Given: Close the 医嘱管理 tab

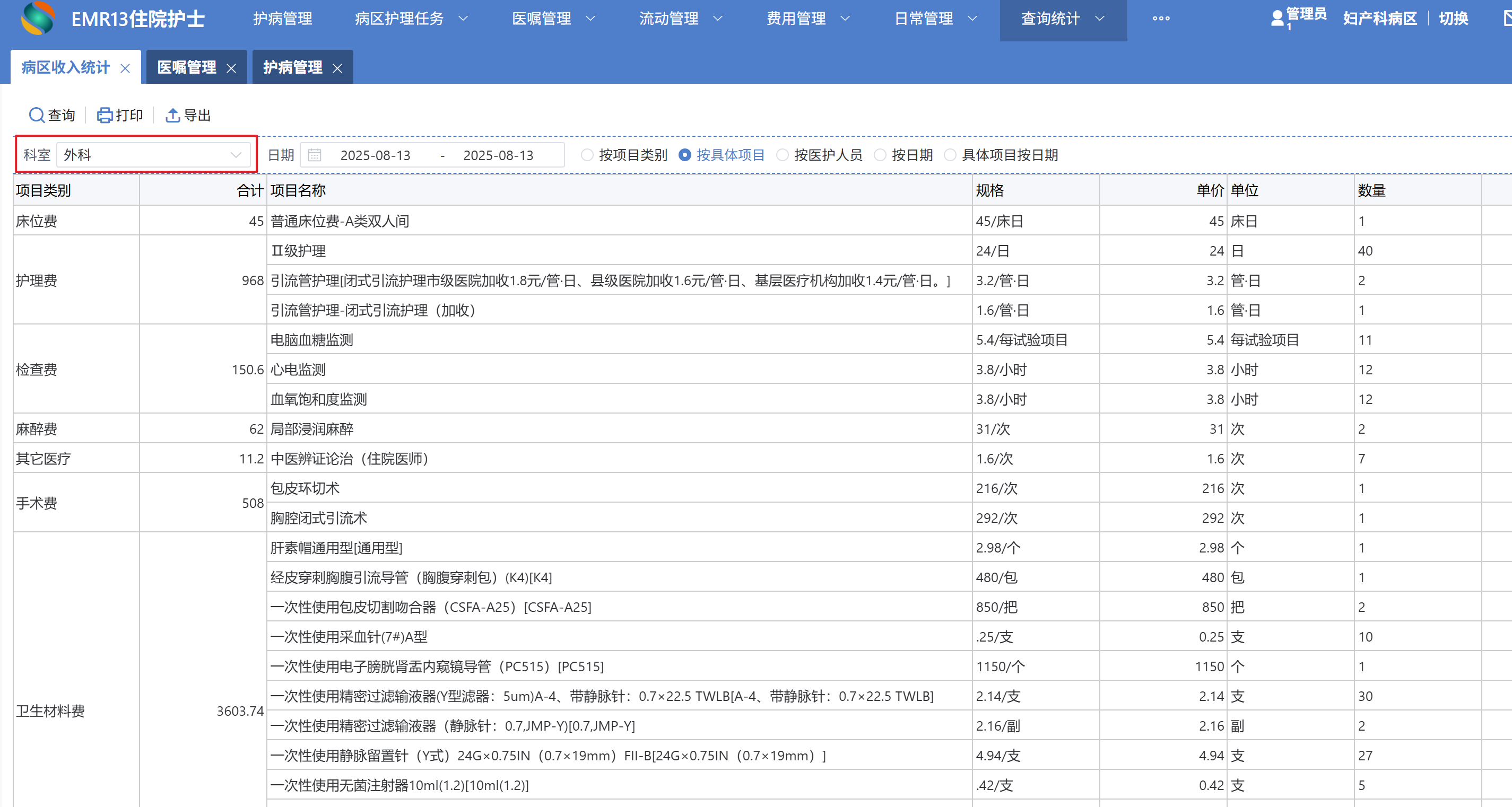Looking at the screenshot, I should (231, 68).
